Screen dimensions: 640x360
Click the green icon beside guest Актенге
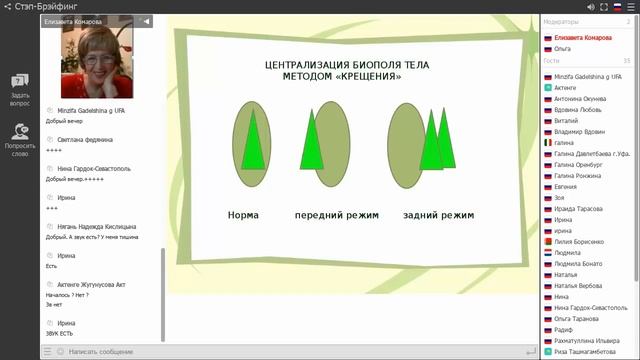tap(548, 88)
